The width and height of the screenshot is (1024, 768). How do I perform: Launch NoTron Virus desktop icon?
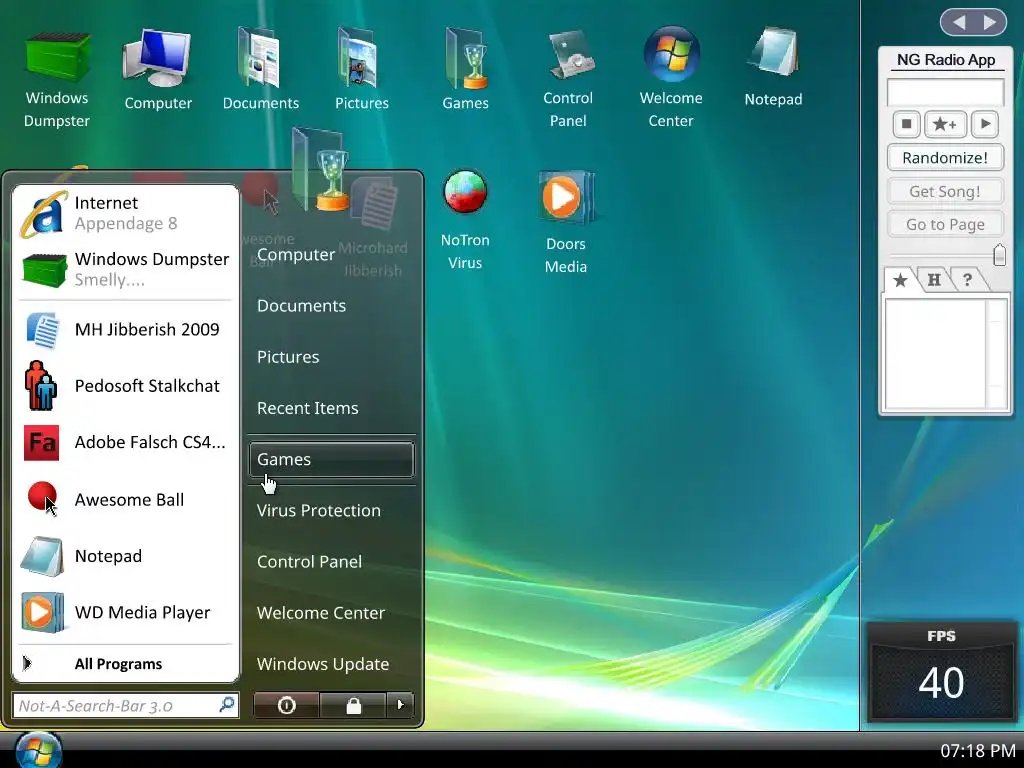tap(464, 220)
